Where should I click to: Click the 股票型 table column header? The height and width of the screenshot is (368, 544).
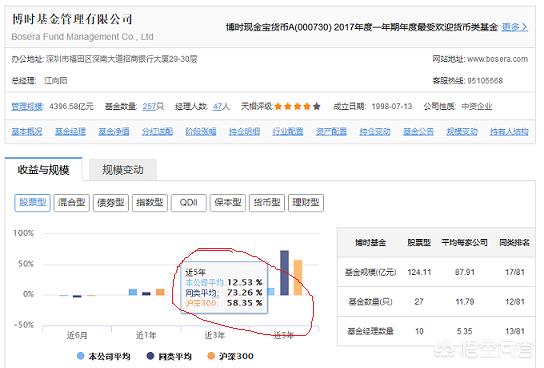[419, 242]
